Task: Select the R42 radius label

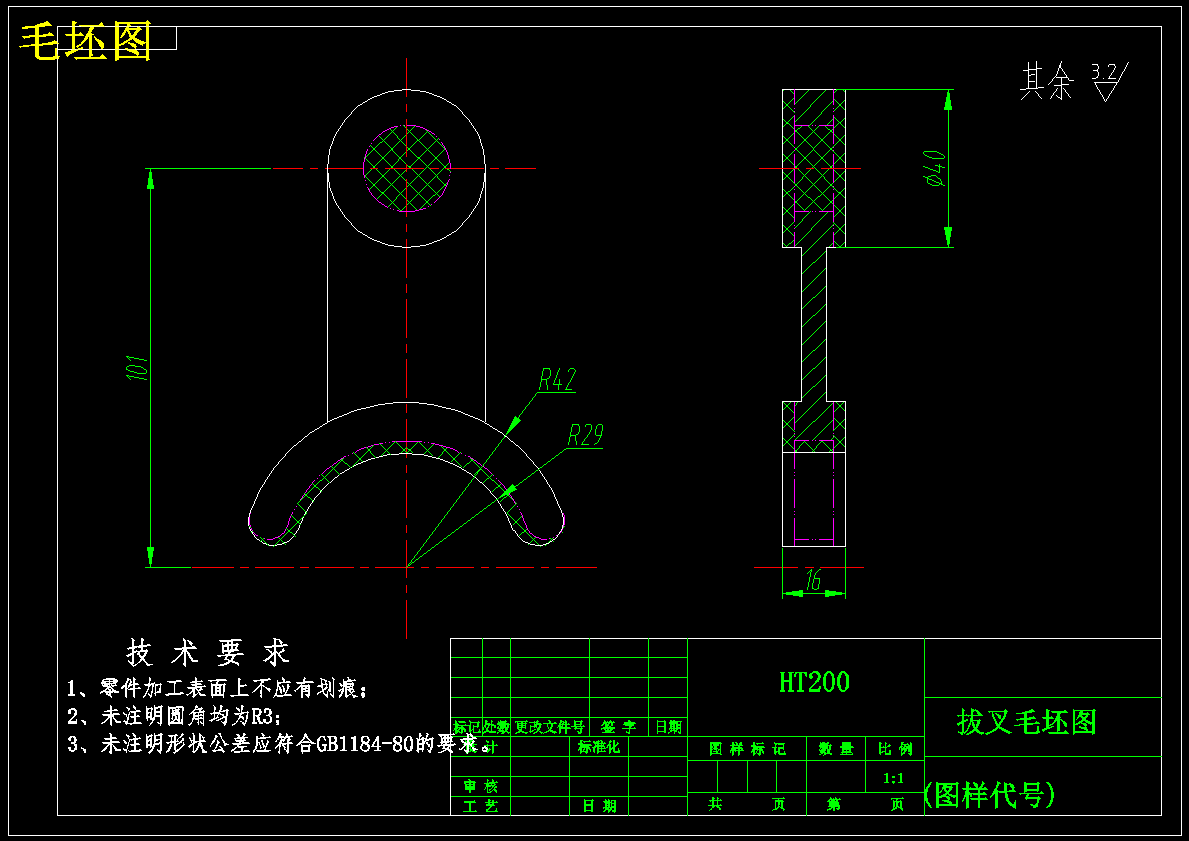Action: (557, 379)
